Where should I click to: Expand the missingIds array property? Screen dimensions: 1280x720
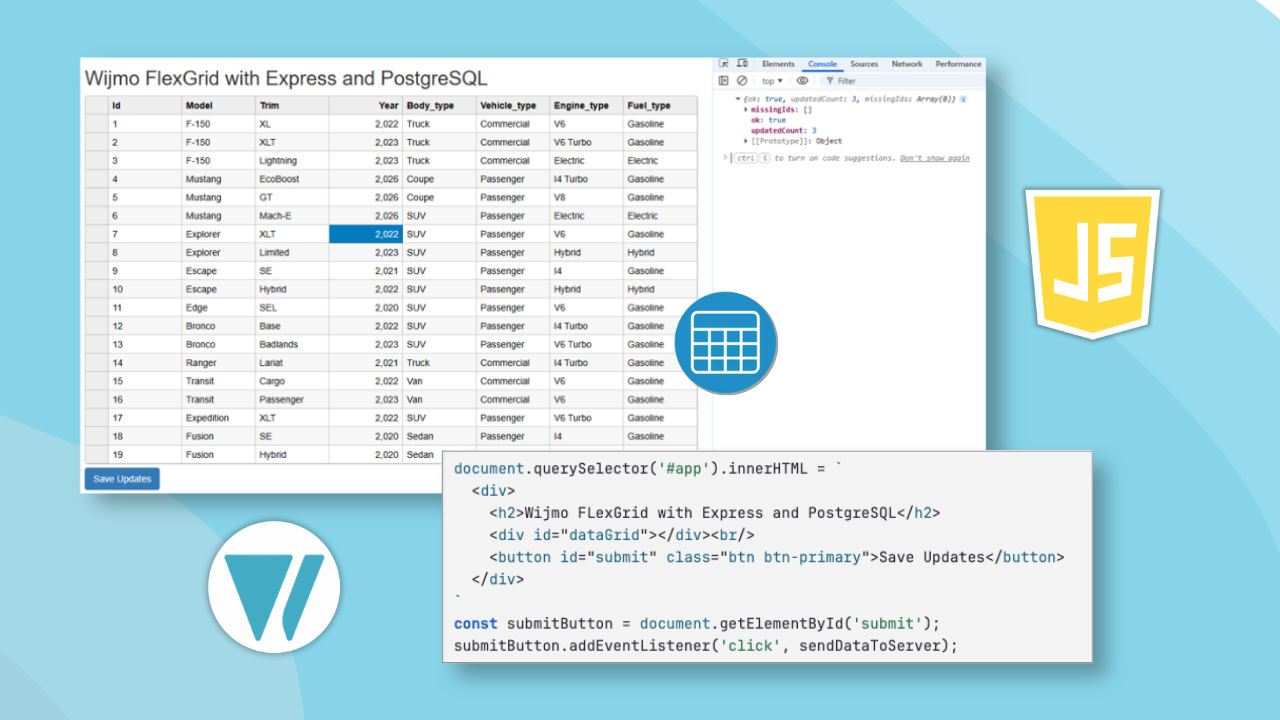tap(746, 110)
